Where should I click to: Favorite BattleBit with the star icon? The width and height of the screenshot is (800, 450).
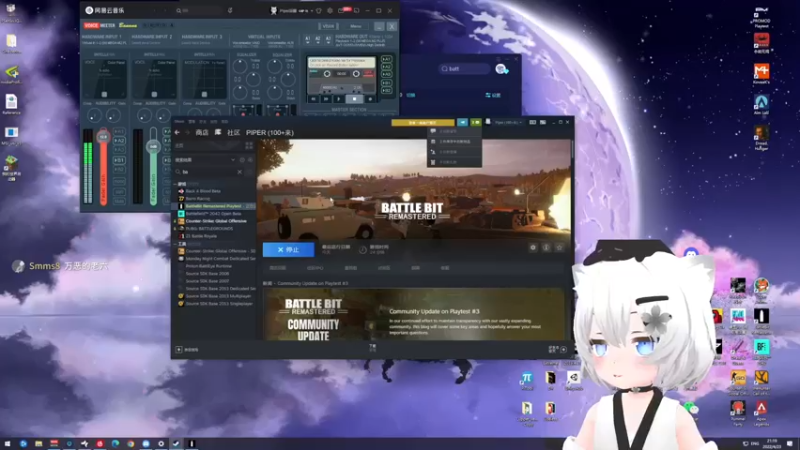point(559,247)
